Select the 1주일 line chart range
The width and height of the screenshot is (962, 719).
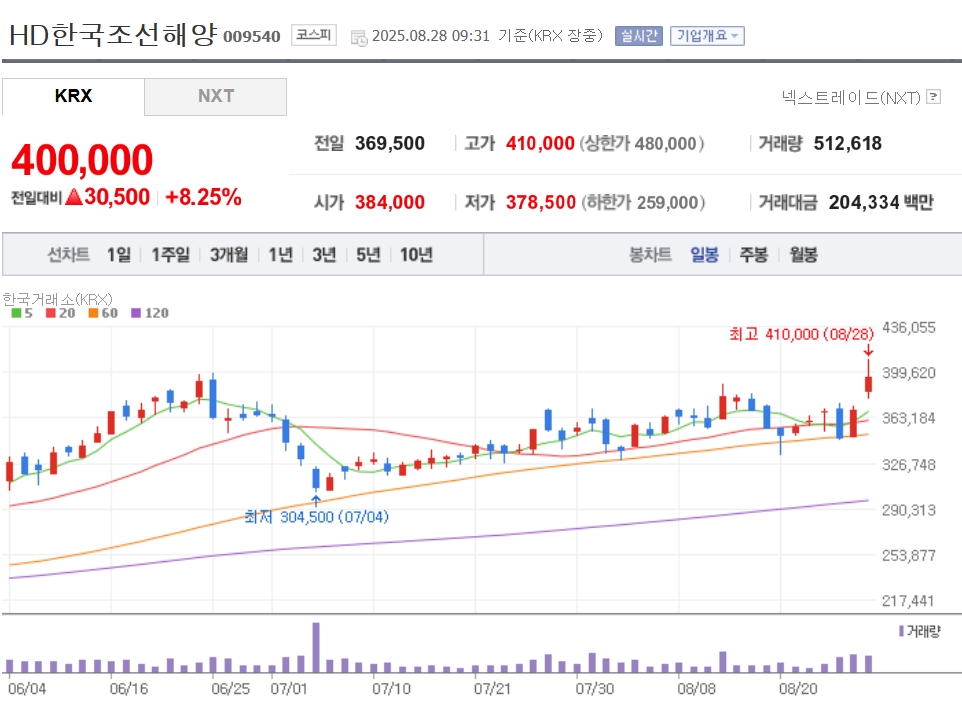point(171,254)
